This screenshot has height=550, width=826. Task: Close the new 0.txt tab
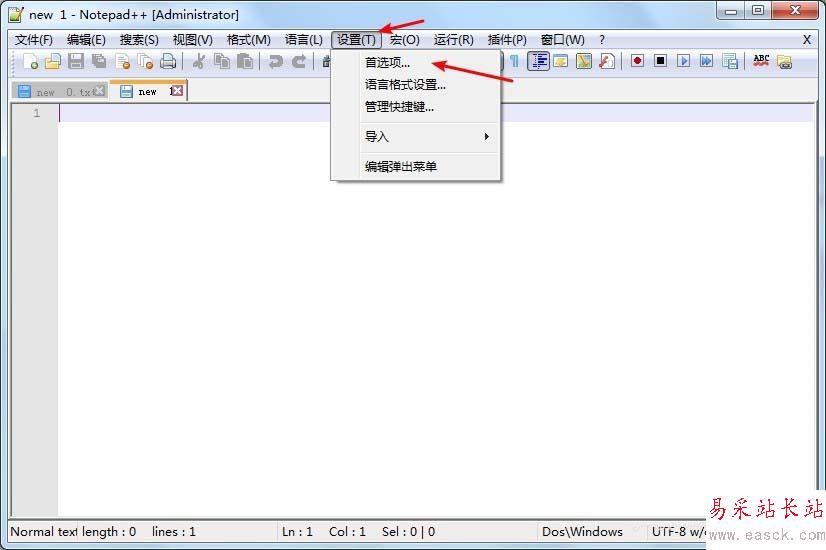pyautogui.click(x=99, y=91)
